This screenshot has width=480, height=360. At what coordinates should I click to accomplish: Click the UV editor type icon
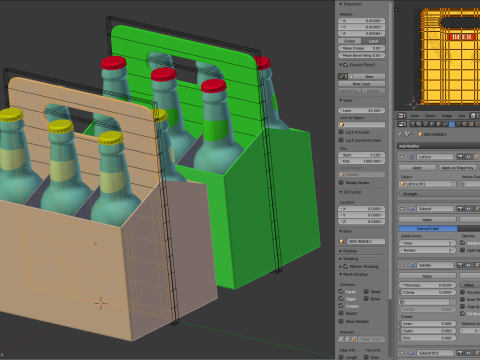(402, 115)
